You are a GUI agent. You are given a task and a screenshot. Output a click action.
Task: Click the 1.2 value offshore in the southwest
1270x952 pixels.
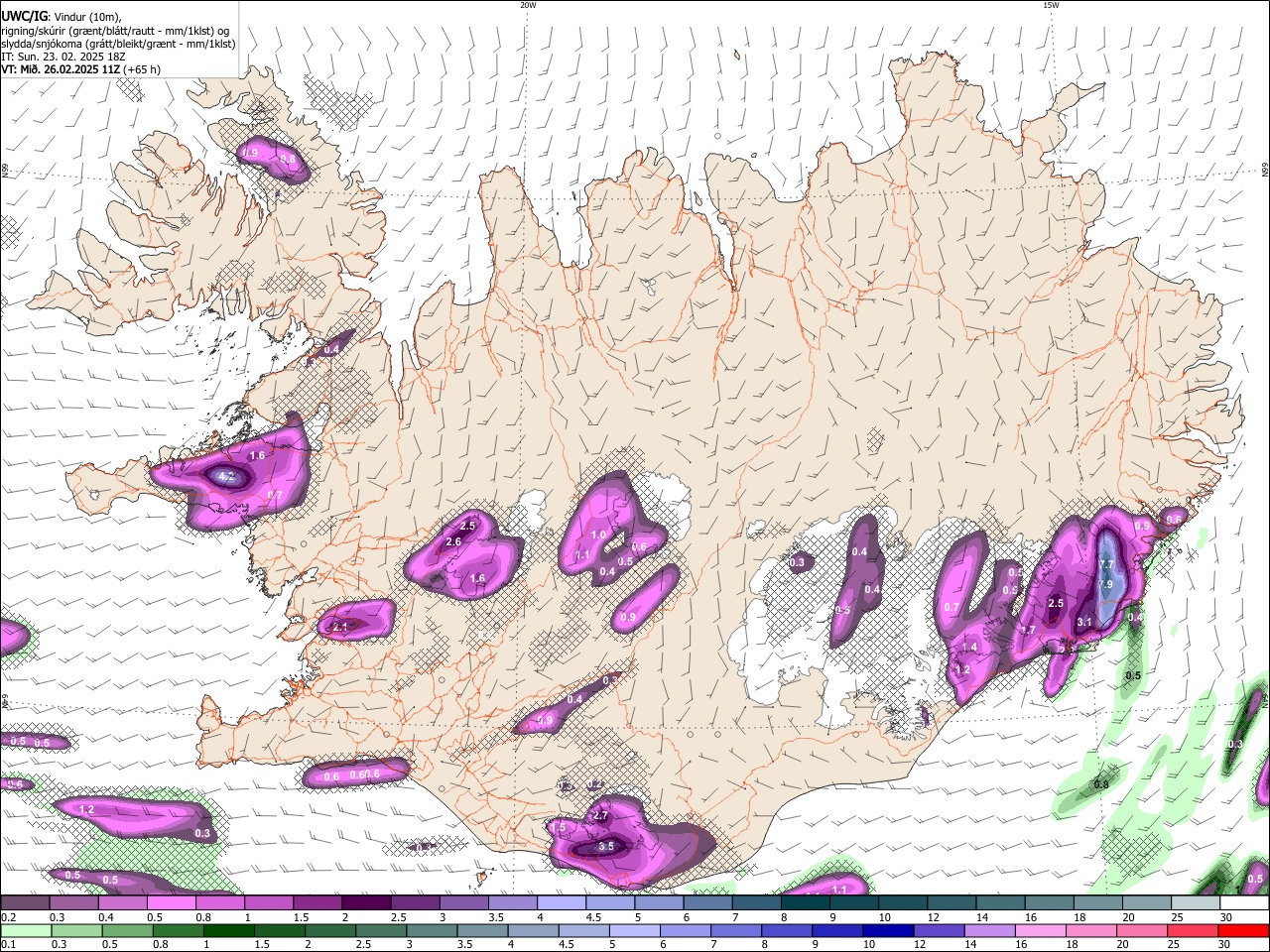[86, 810]
